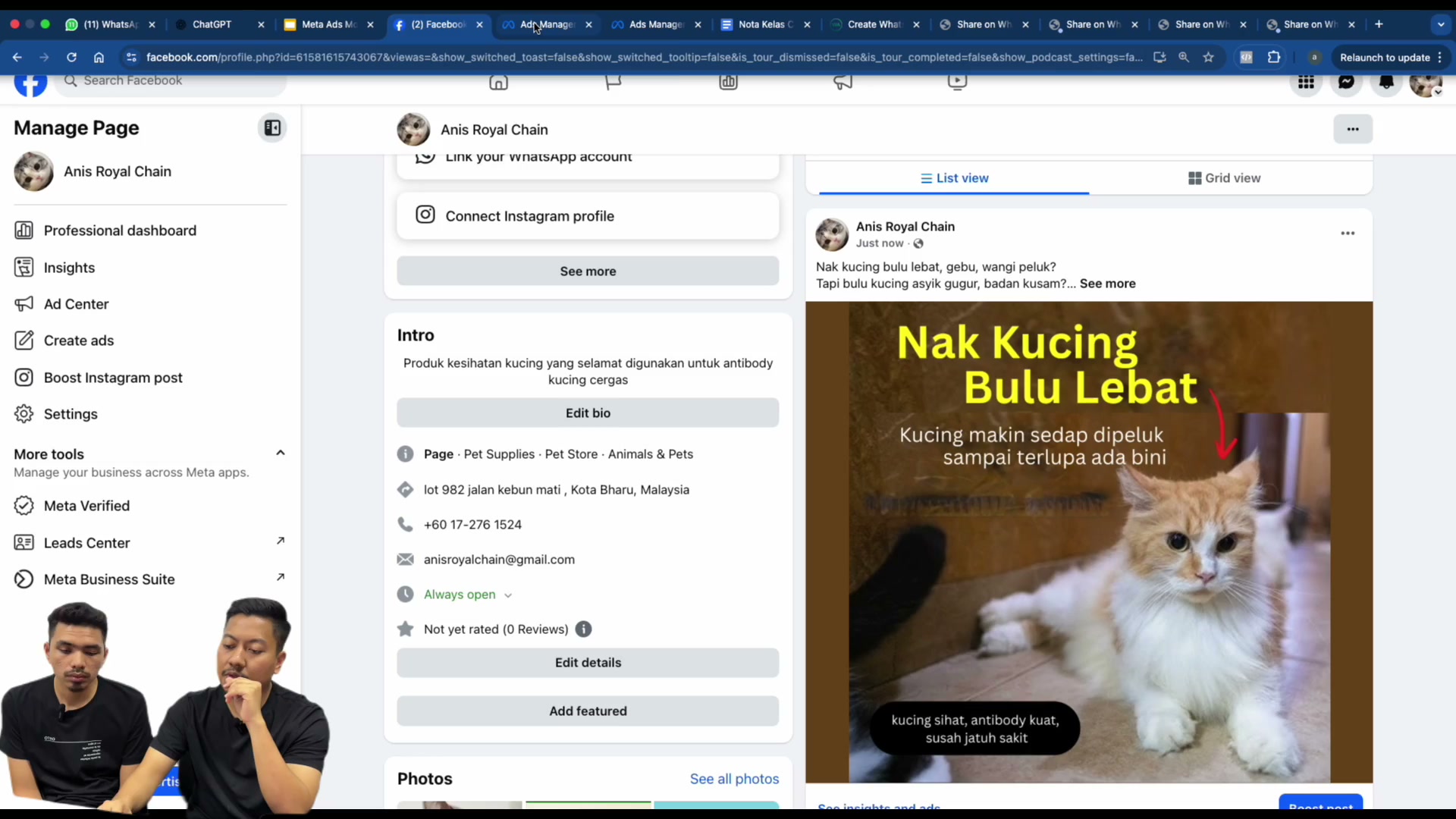Click the Search Facebook field
The image size is (1456, 819).
[x=171, y=82]
